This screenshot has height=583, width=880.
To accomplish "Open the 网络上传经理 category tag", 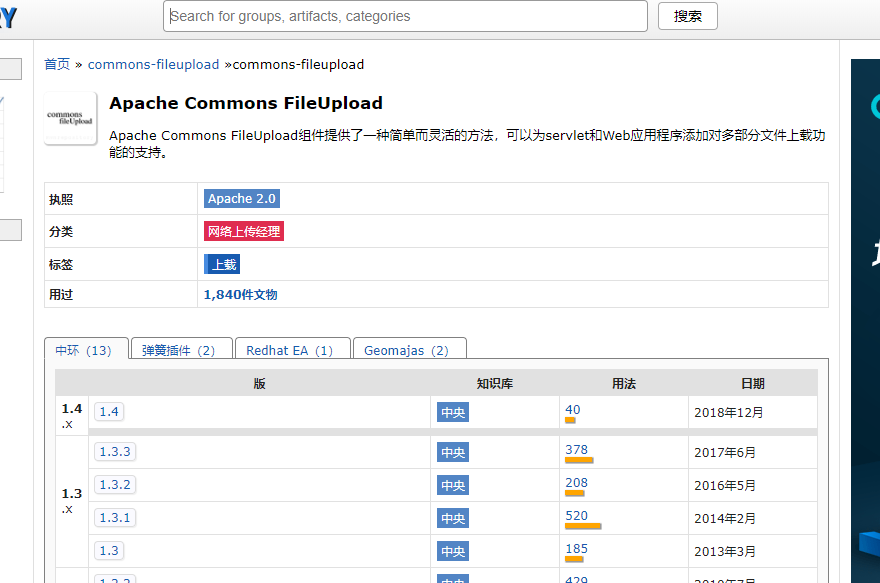I will coord(244,231).
